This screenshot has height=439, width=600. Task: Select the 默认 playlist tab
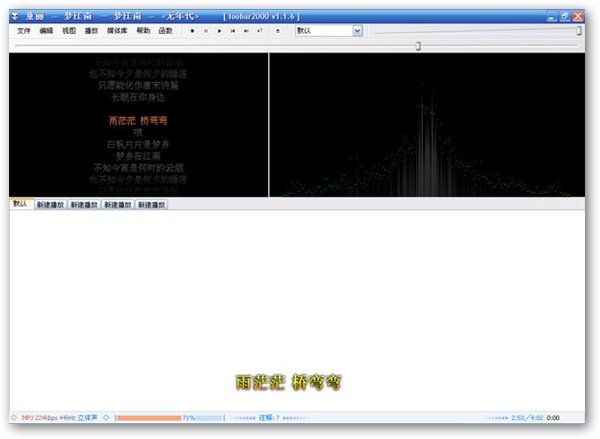click(x=20, y=204)
